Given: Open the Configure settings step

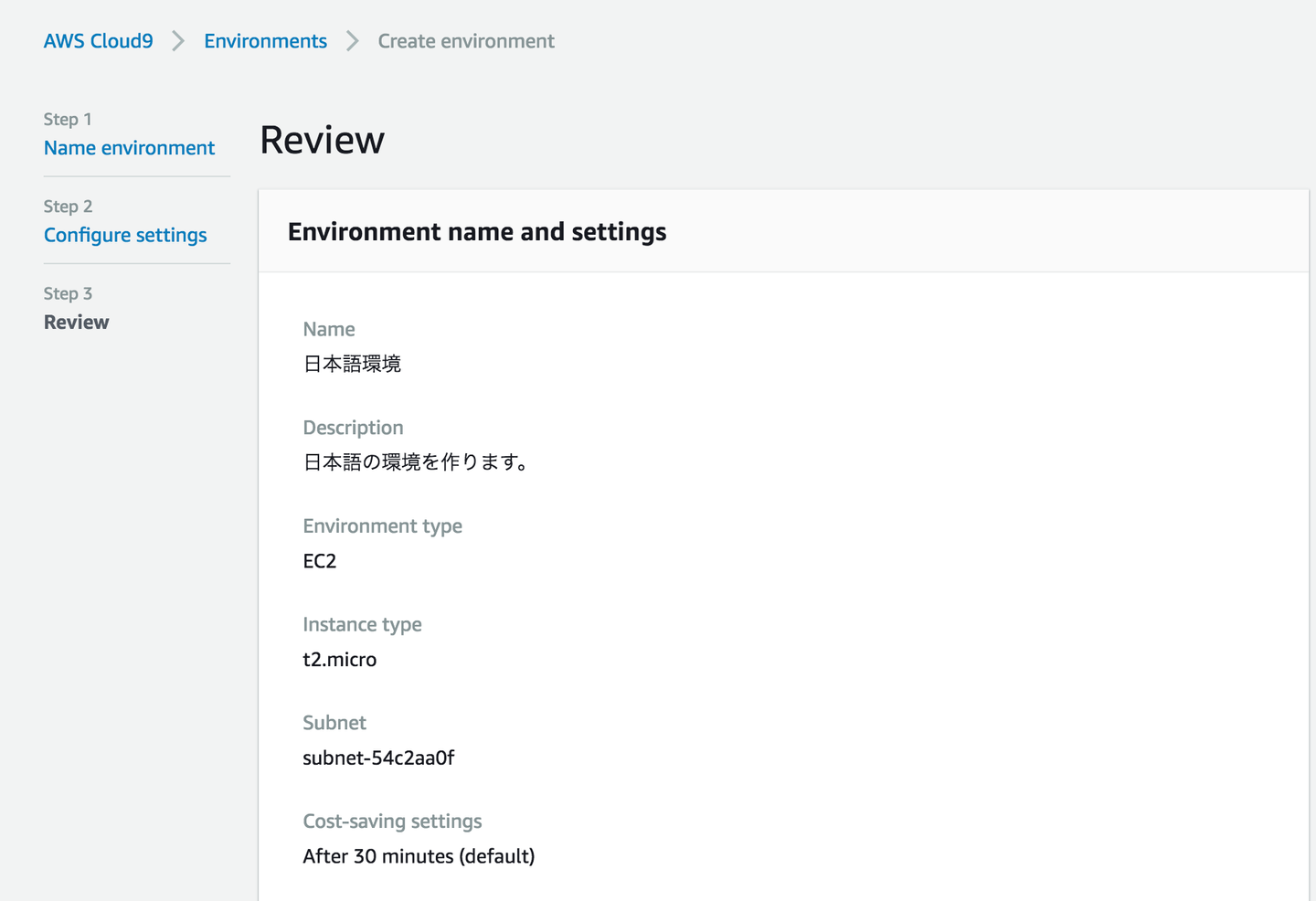Looking at the screenshot, I should [x=125, y=235].
